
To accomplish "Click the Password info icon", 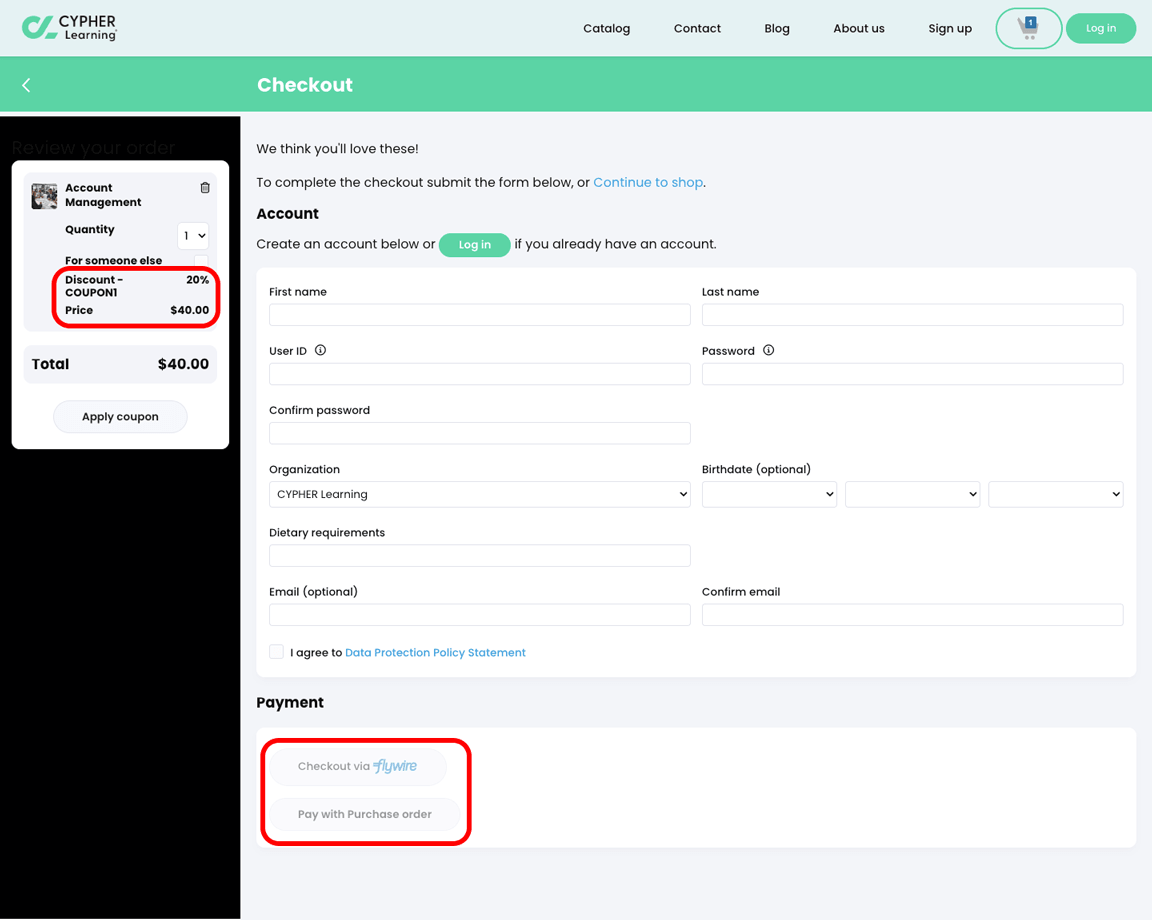I will tap(768, 351).
